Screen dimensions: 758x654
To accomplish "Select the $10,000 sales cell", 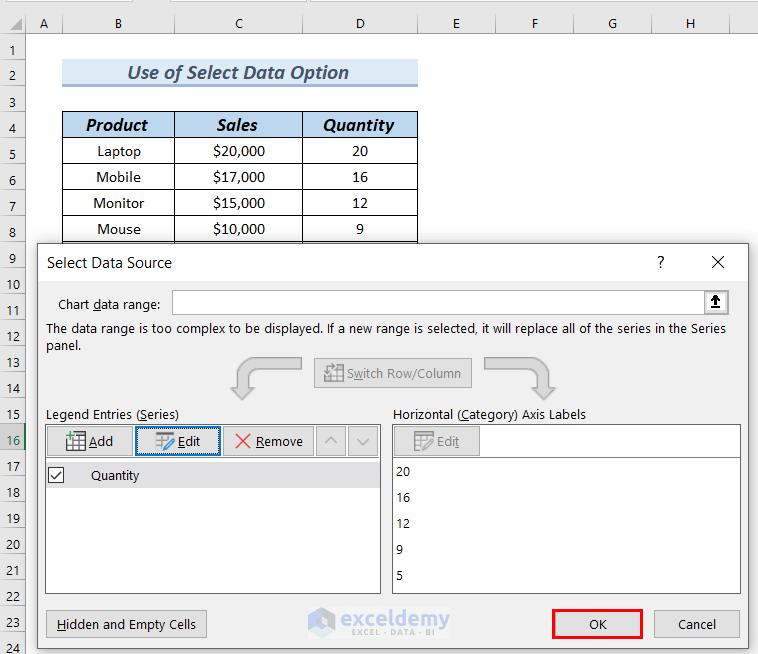I will 238,229.
